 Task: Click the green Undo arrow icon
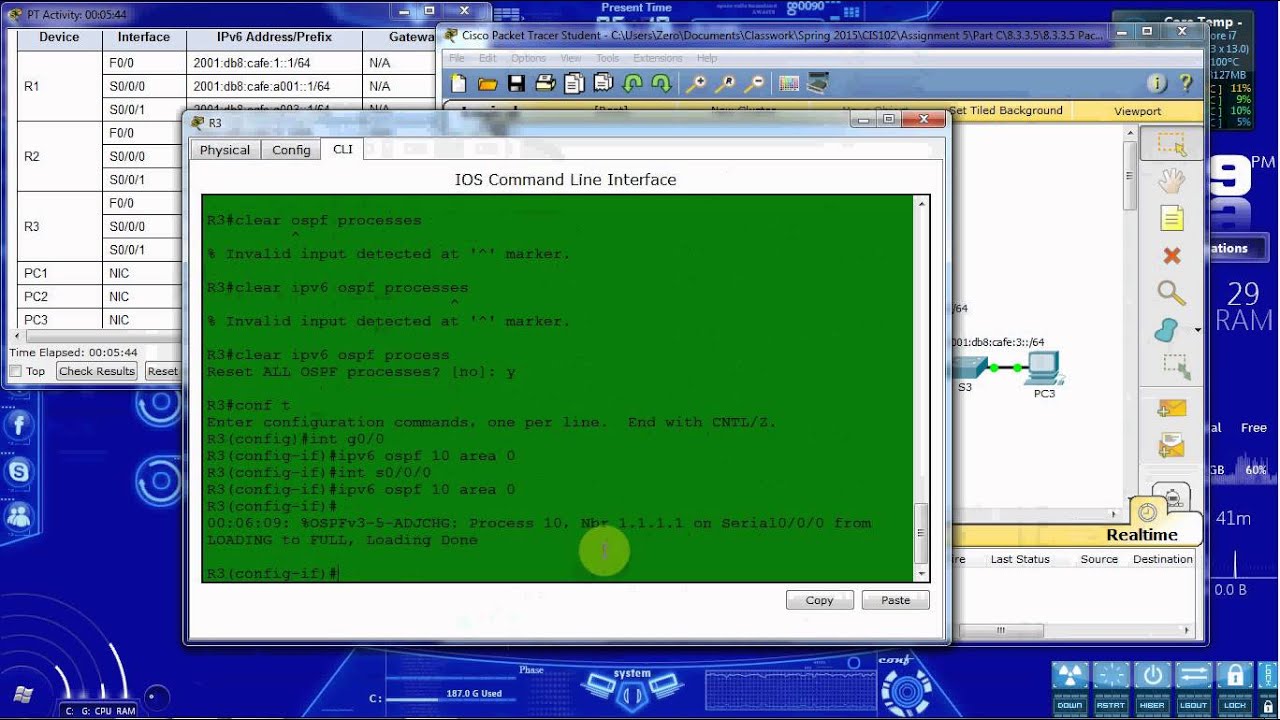tap(632, 84)
